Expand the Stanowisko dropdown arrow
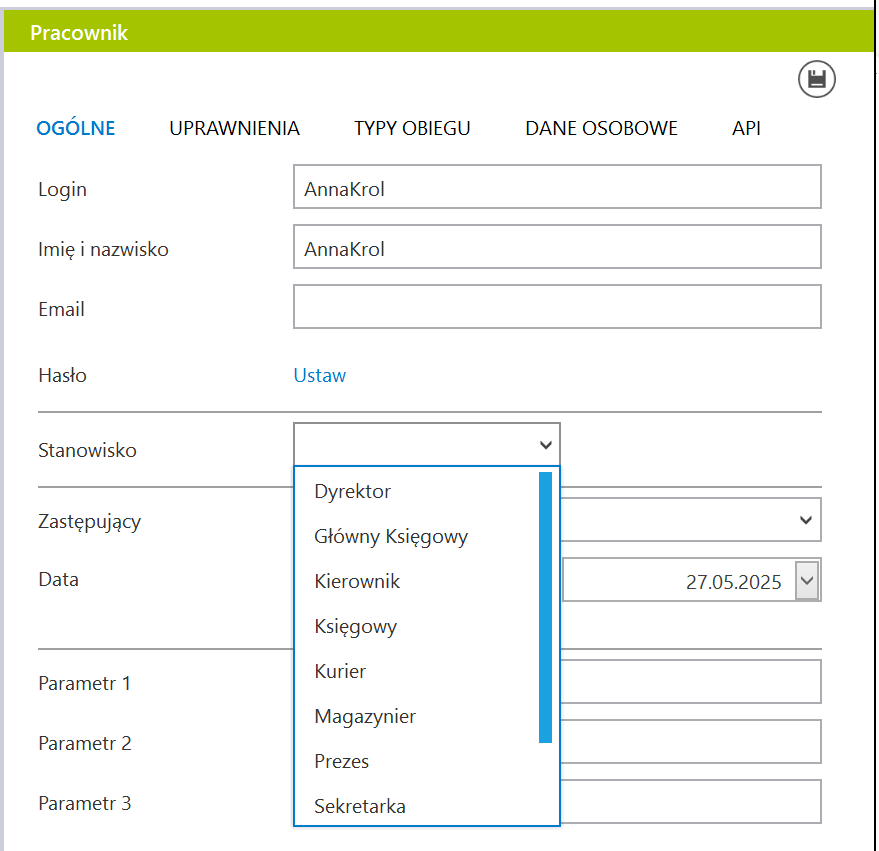Screen dimensions: 879x851 tap(545, 445)
